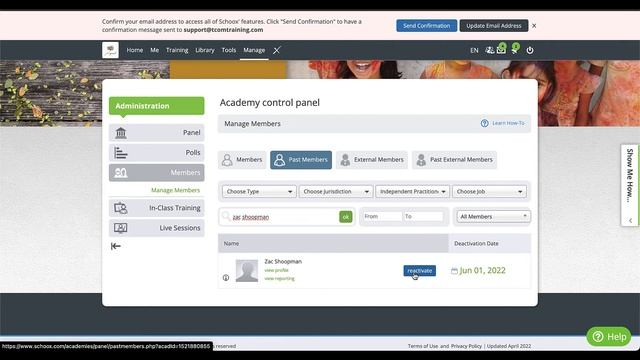Change language via EN selector
The image size is (640, 360).
[x=474, y=50]
